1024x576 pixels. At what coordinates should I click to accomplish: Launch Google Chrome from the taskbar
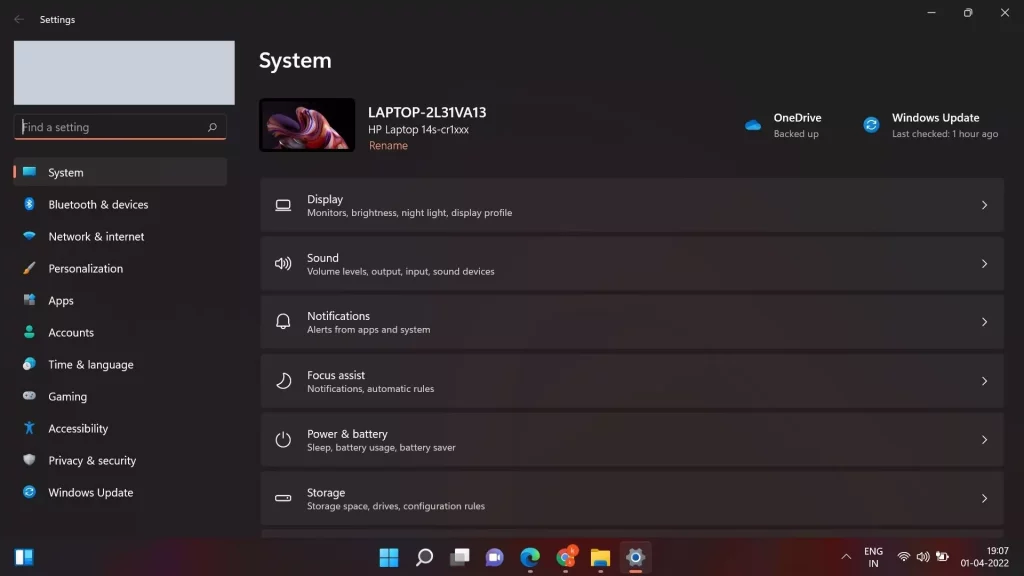pyautogui.click(x=566, y=557)
